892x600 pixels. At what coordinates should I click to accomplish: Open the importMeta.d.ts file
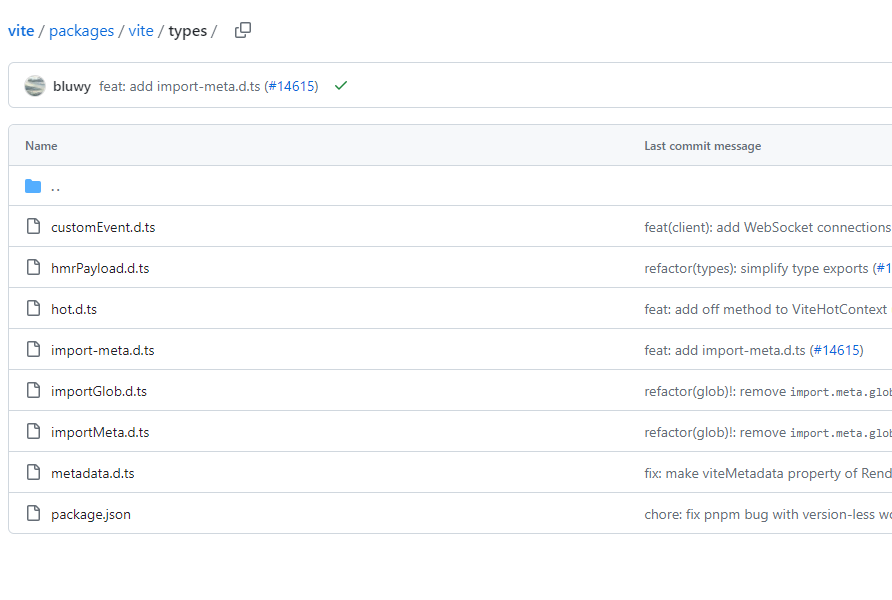(x=100, y=432)
